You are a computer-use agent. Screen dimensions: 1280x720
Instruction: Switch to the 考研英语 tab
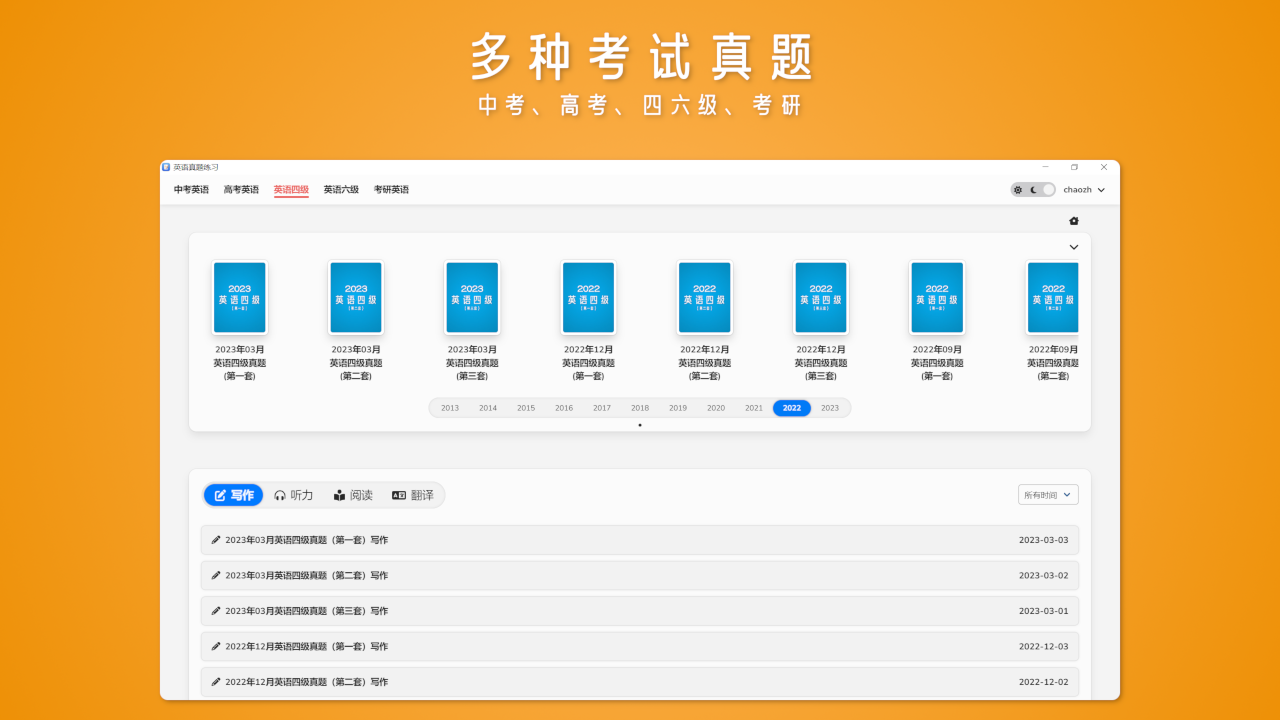391,189
